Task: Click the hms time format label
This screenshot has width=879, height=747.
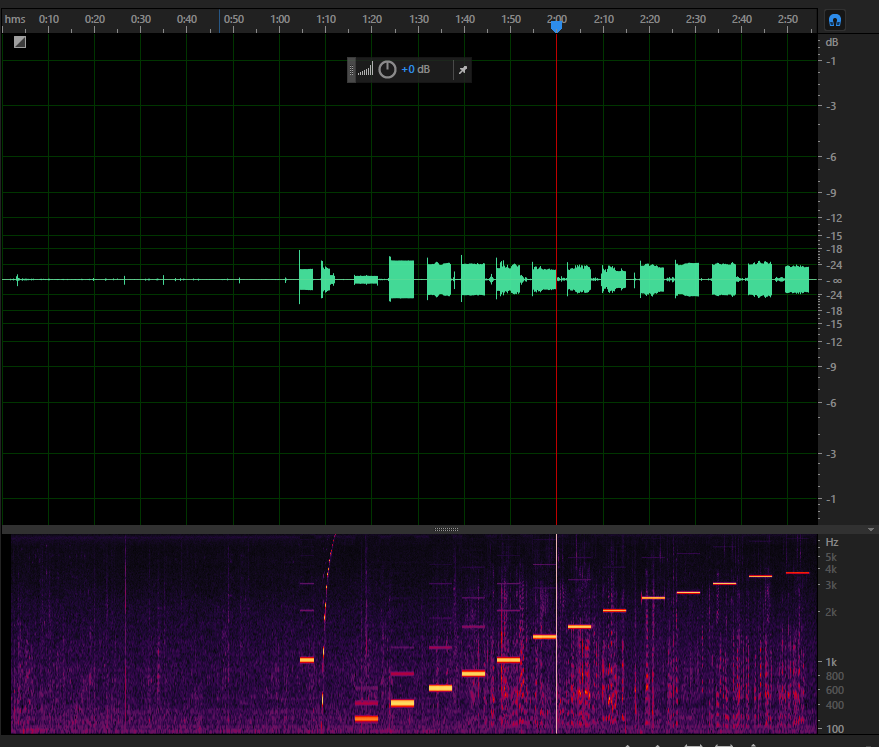Action: (x=15, y=19)
